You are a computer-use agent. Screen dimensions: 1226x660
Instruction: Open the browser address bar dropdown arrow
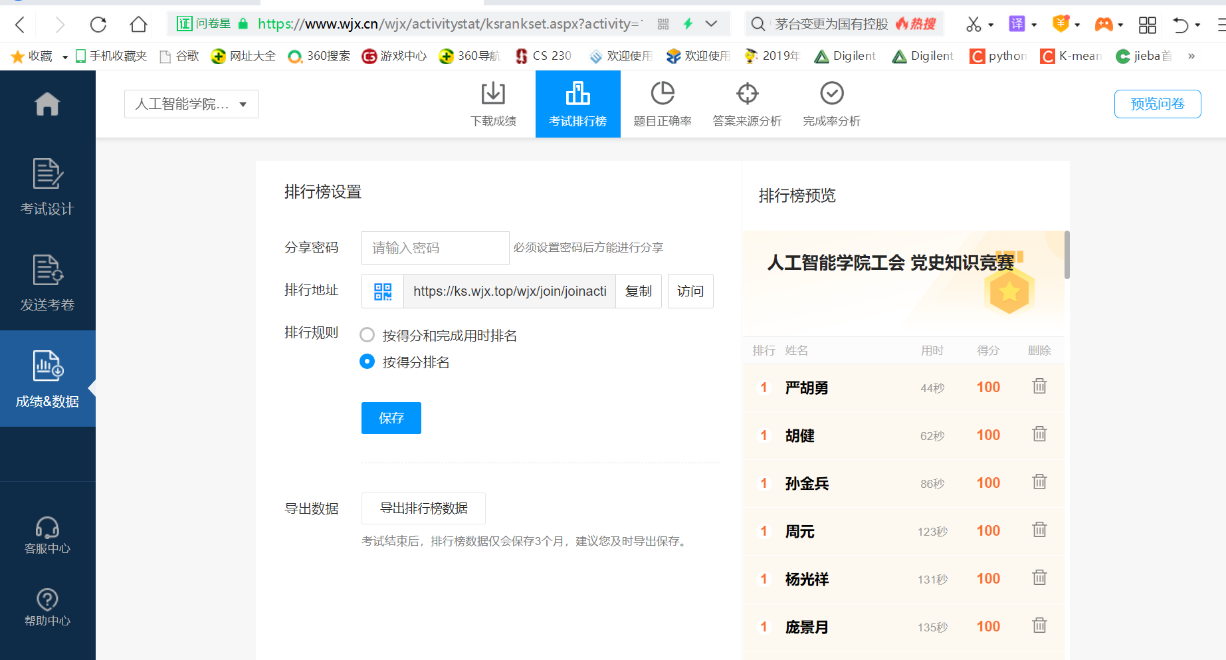tap(711, 24)
